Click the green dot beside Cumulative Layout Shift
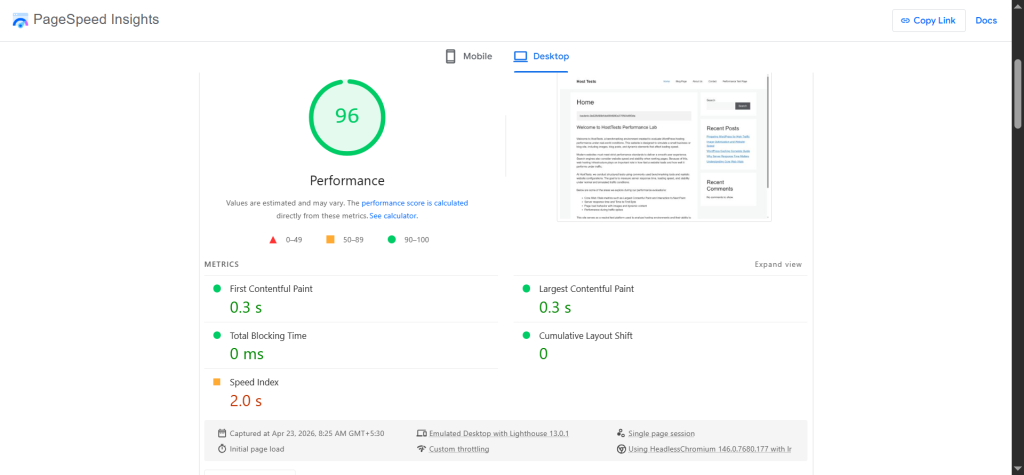This screenshot has height=475, width=1024. point(525,336)
